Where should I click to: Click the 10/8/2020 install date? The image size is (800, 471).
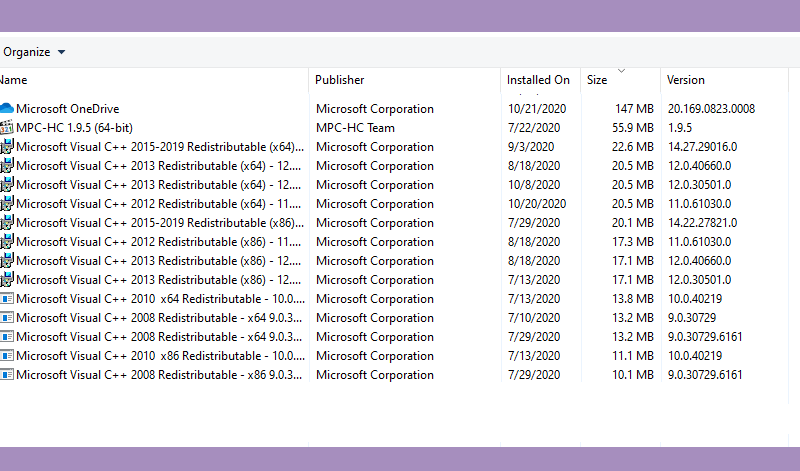[x=534, y=185]
